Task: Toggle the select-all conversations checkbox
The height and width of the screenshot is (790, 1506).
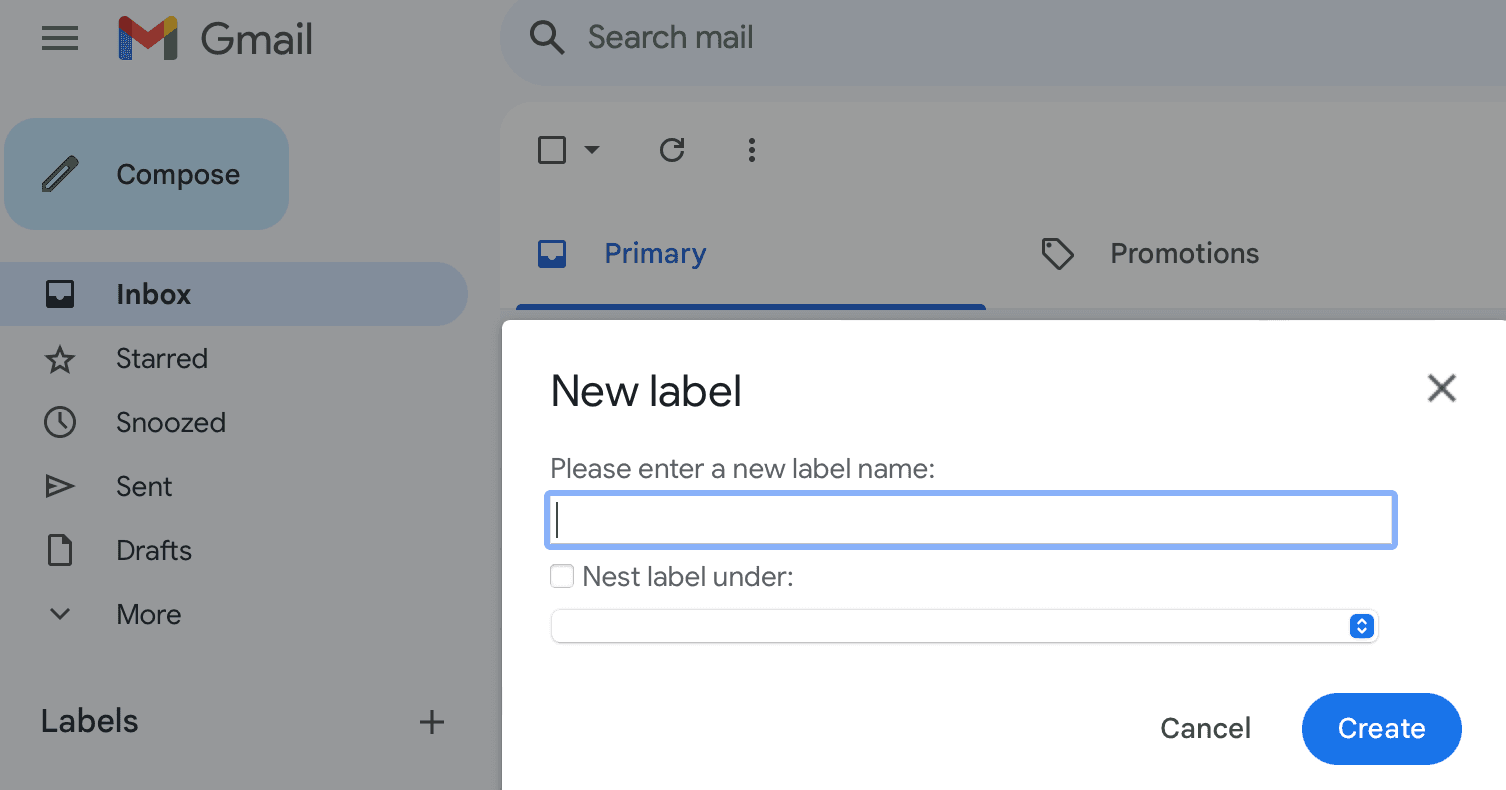Action: coord(552,149)
